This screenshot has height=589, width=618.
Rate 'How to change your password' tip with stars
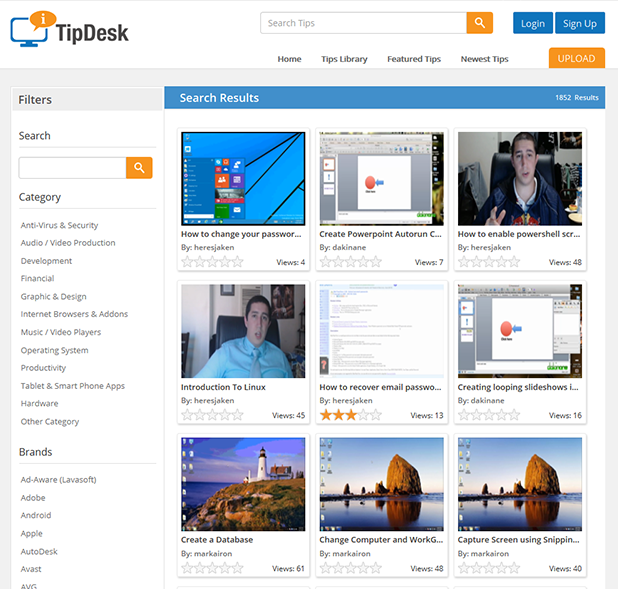[x=212, y=262]
